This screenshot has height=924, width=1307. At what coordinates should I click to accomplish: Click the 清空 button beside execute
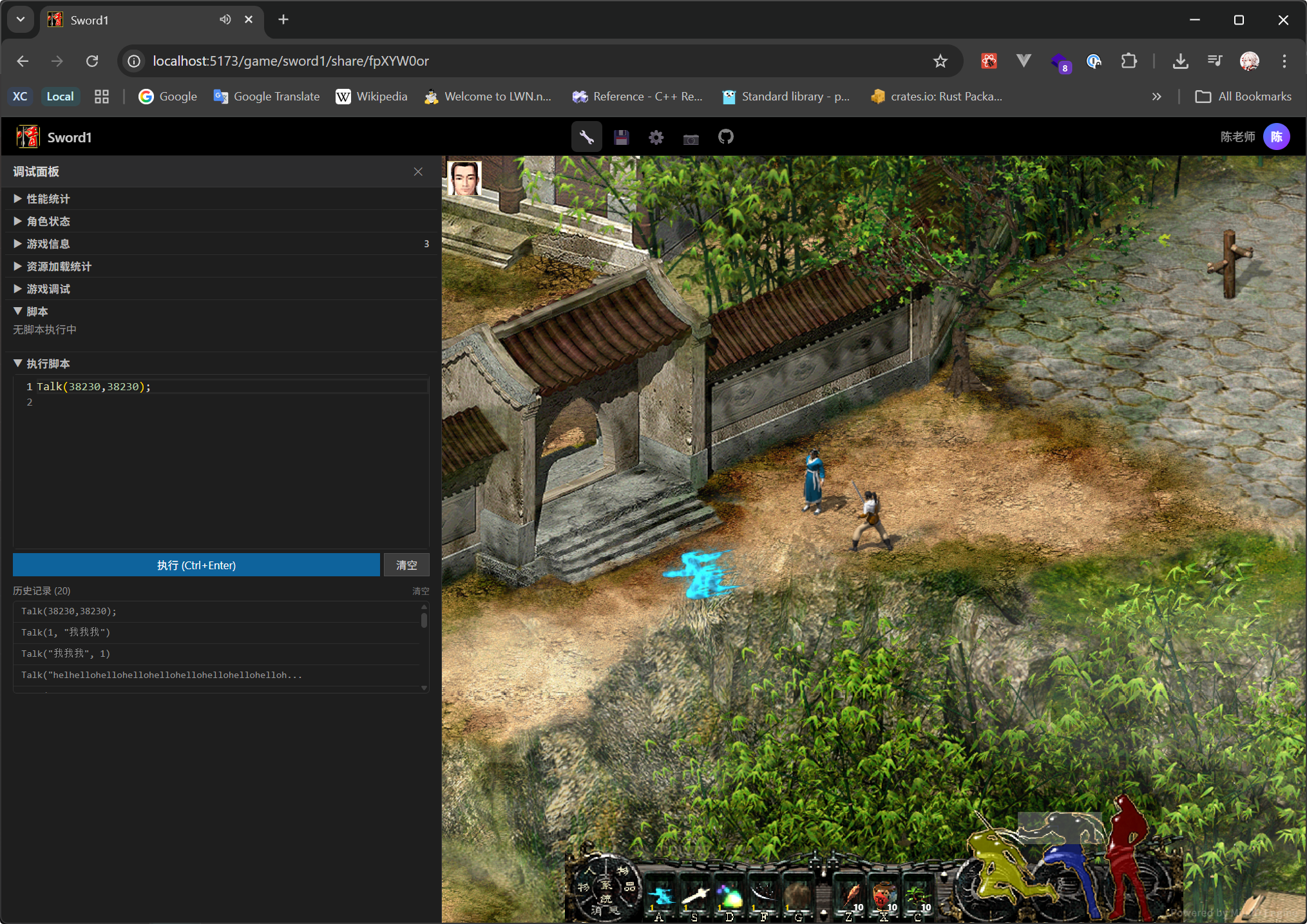(x=406, y=565)
